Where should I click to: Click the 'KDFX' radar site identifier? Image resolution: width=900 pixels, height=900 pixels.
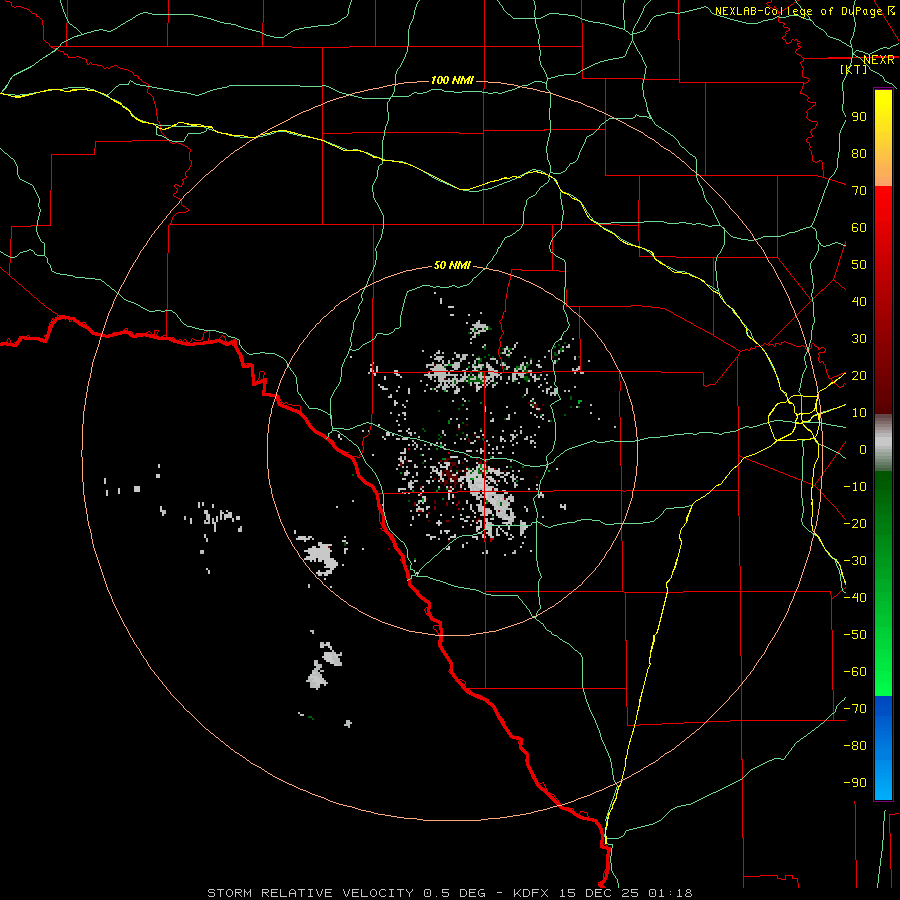pyautogui.click(x=532, y=893)
